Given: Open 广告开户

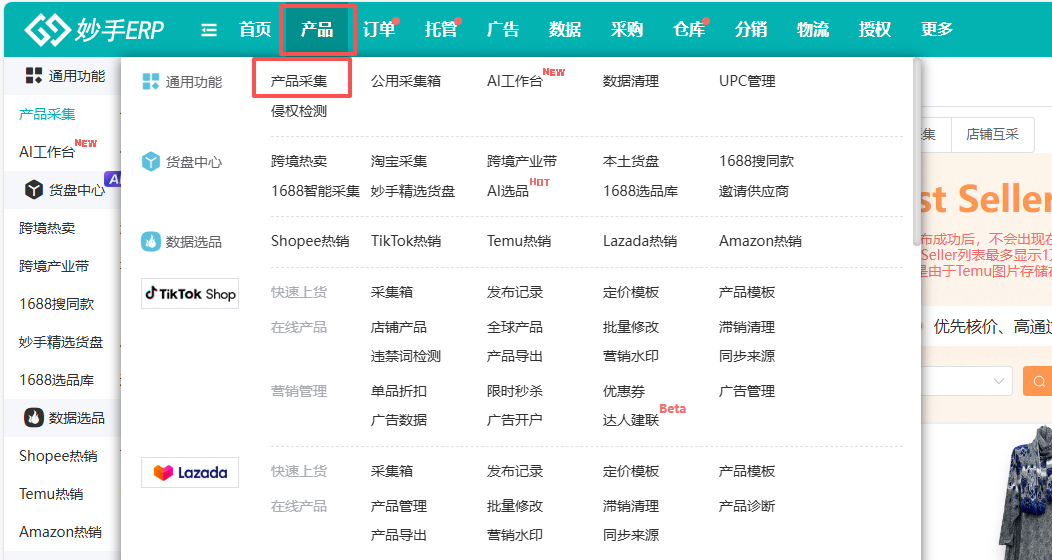Looking at the screenshot, I should [515, 420].
